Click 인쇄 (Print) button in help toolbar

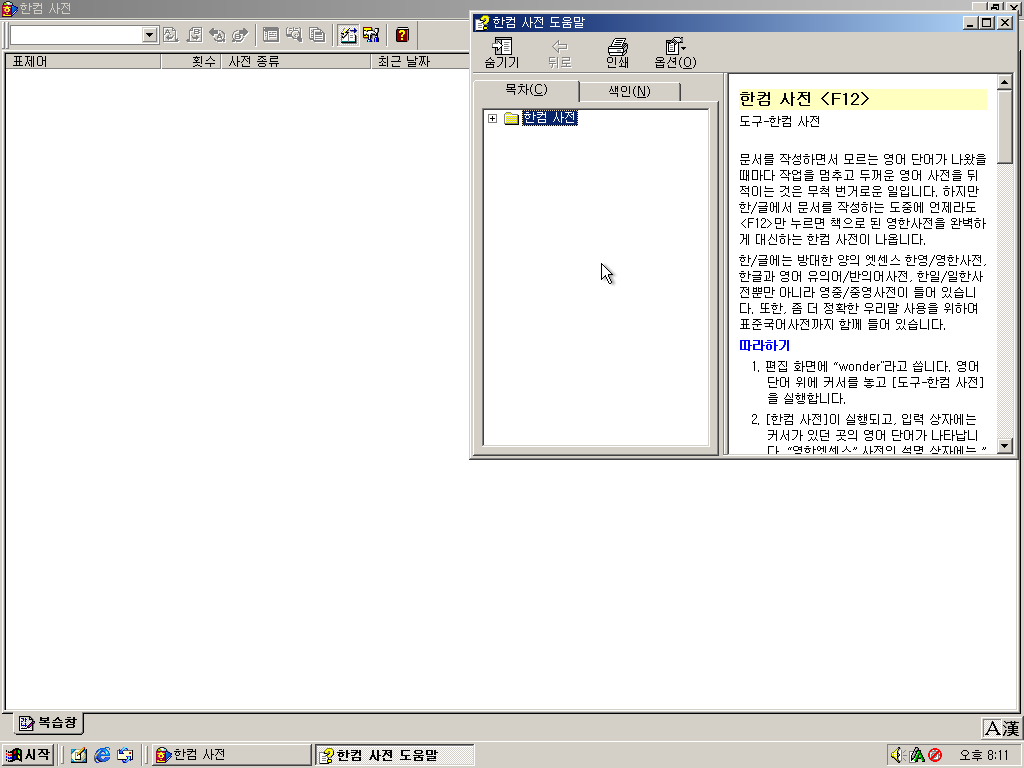click(617, 53)
